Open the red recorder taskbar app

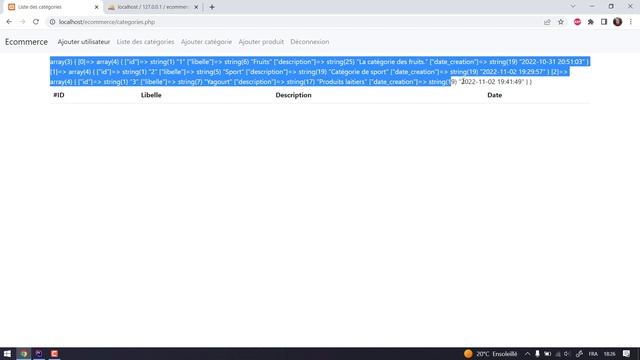pyautogui.click(x=54, y=354)
